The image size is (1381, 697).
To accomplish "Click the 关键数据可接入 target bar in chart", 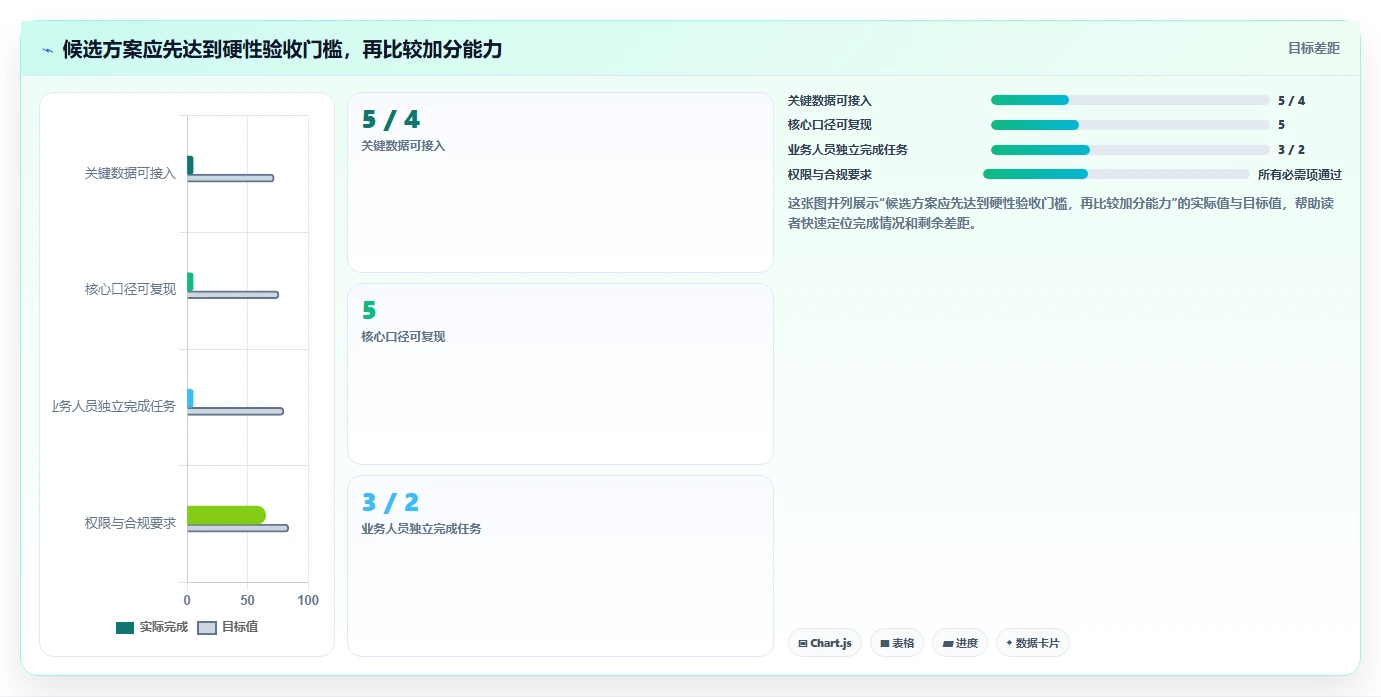I will pyautogui.click(x=230, y=178).
